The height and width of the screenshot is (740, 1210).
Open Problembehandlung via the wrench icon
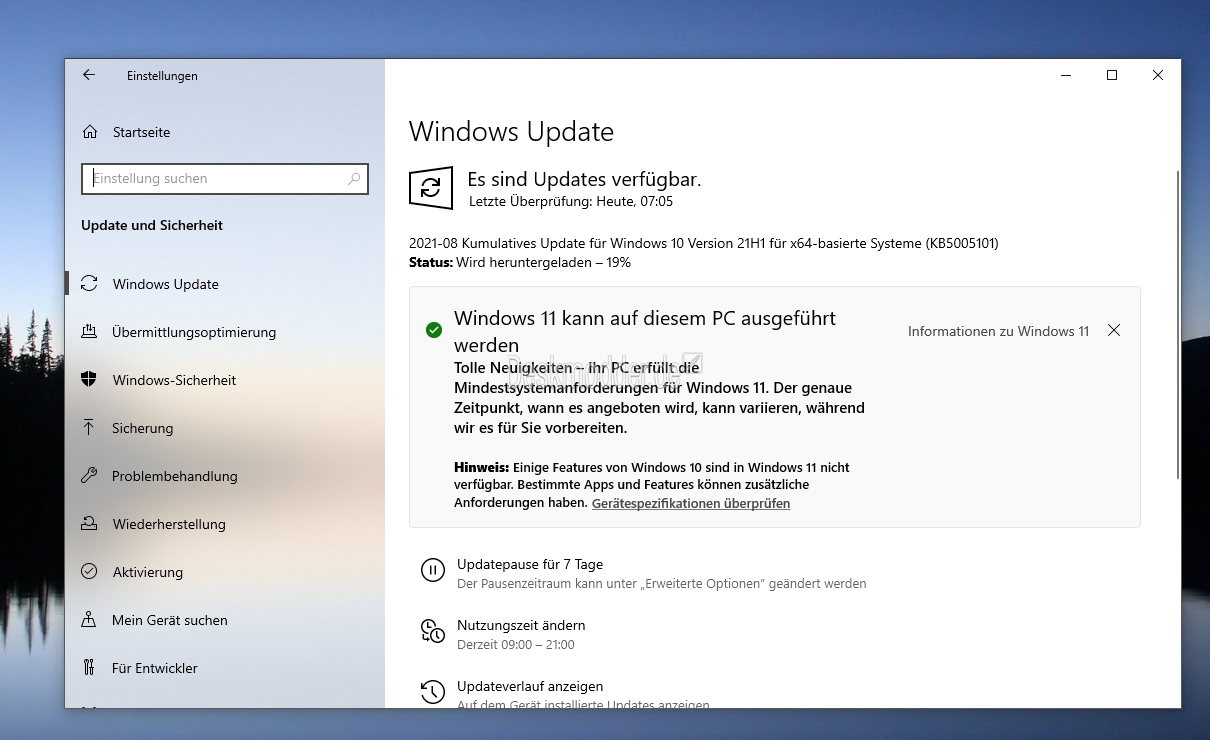click(89, 476)
